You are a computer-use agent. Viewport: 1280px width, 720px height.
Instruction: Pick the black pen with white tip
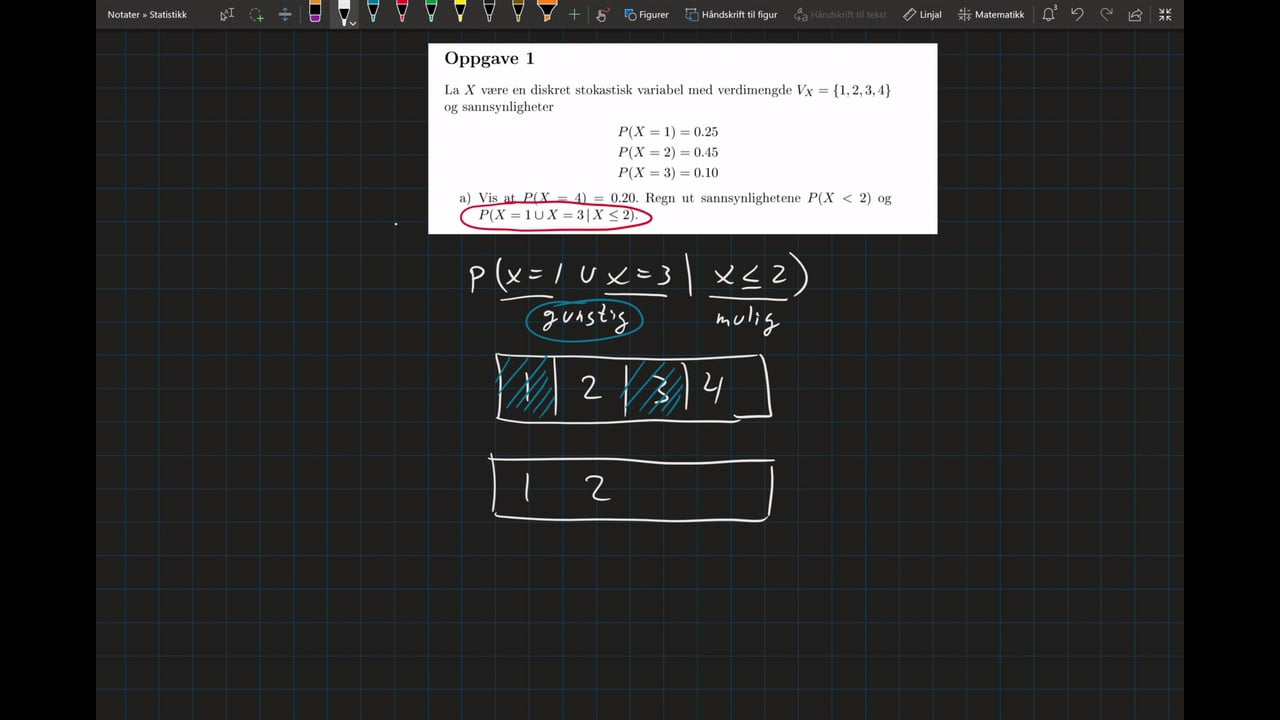click(x=489, y=13)
